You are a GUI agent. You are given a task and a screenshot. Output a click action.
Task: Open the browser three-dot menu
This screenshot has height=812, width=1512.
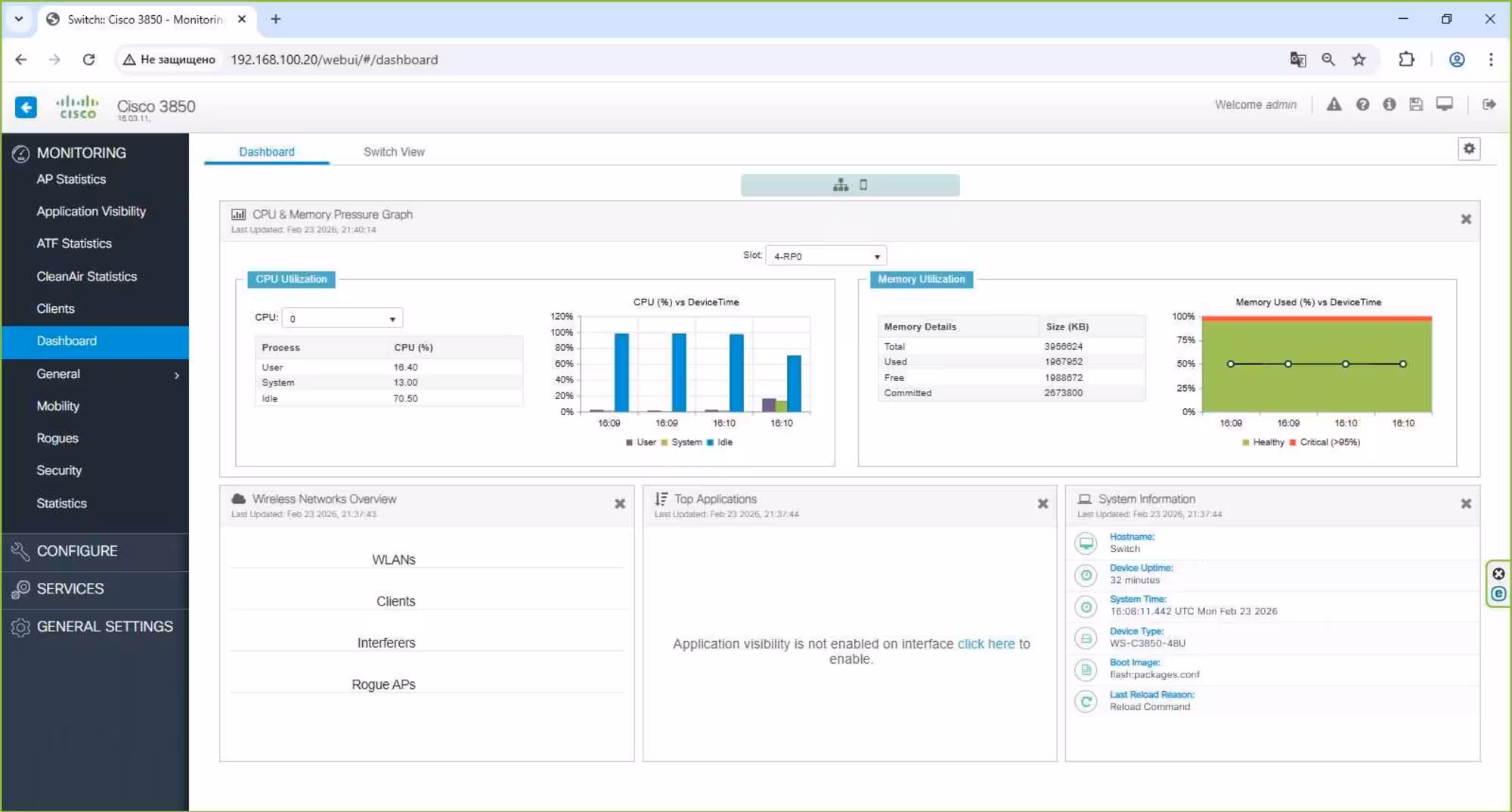coord(1491,60)
